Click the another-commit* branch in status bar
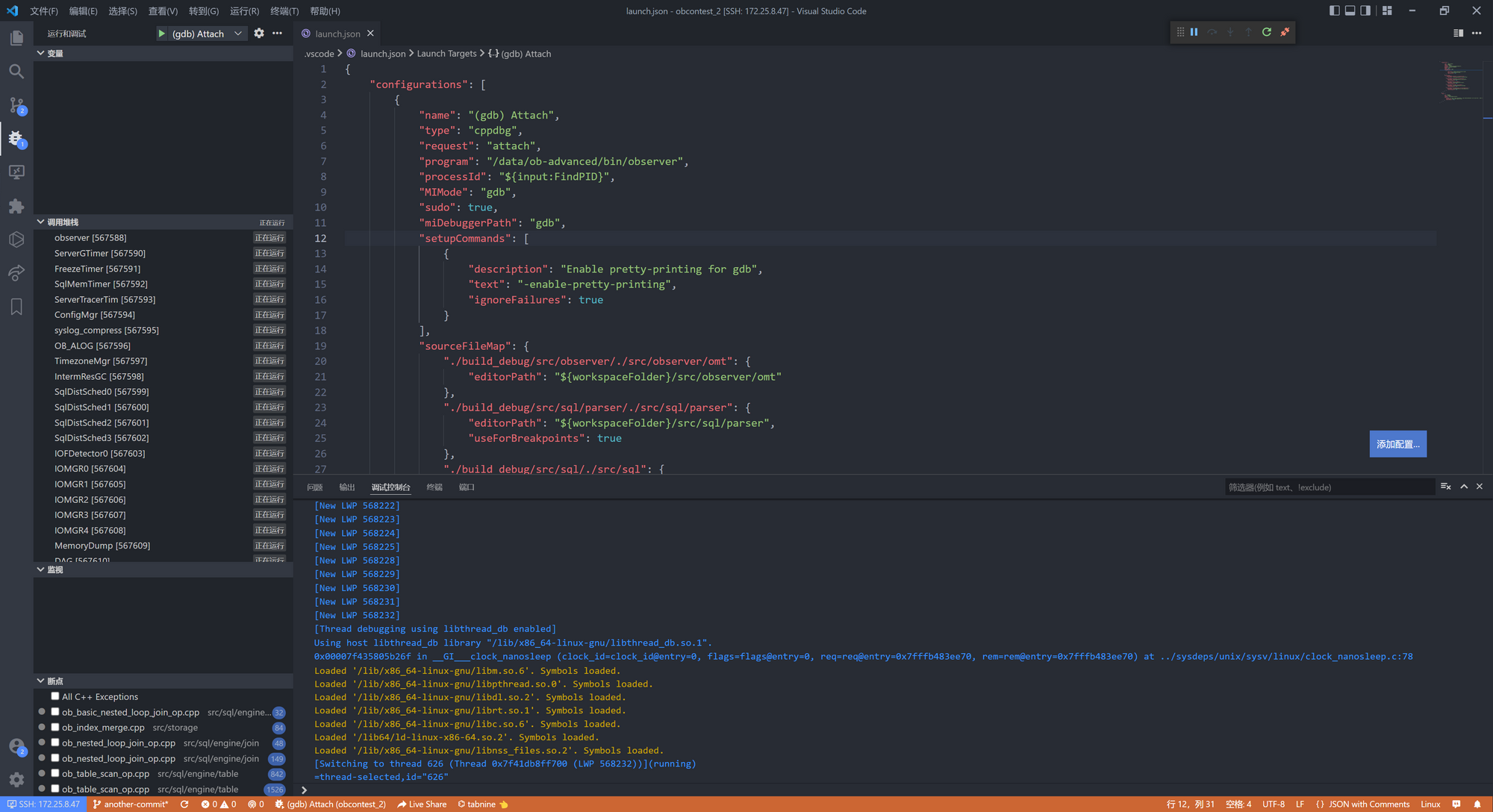The height and width of the screenshot is (812, 1493). 131,805
